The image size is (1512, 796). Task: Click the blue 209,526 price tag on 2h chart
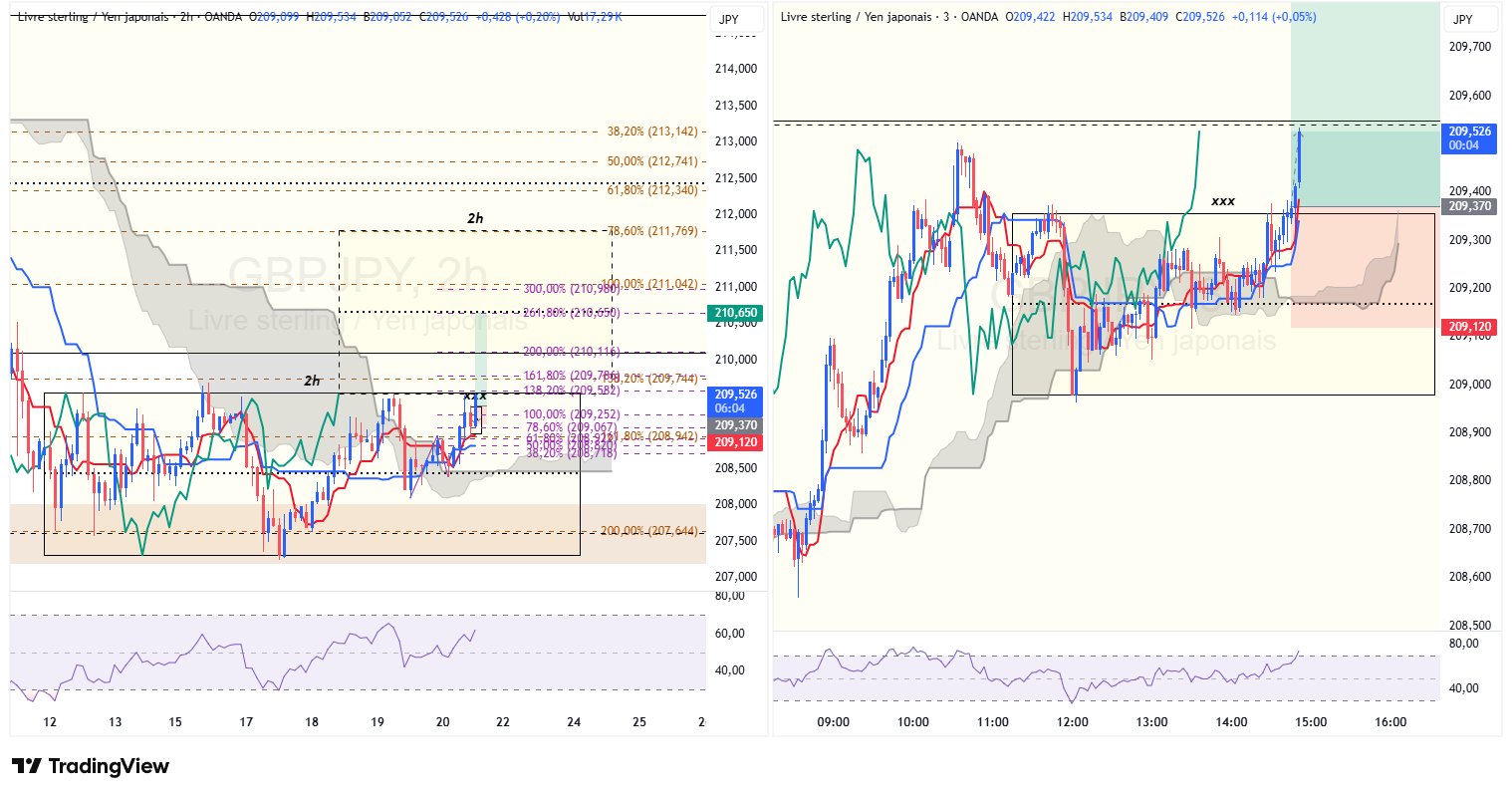pos(736,400)
